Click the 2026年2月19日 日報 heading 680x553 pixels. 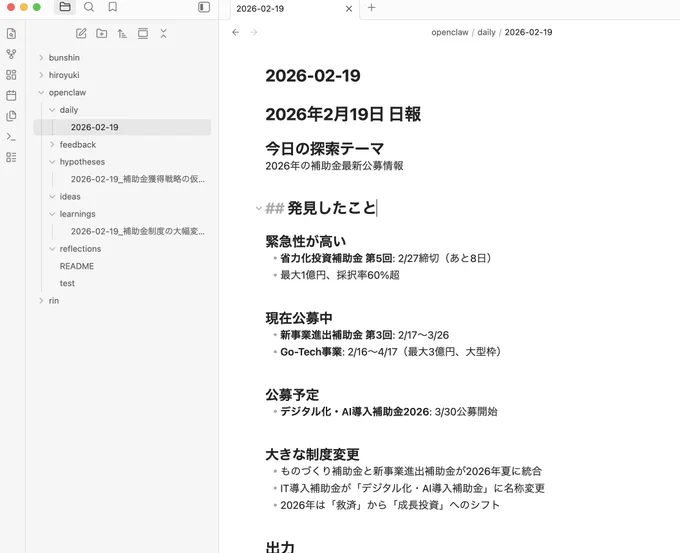coord(343,114)
